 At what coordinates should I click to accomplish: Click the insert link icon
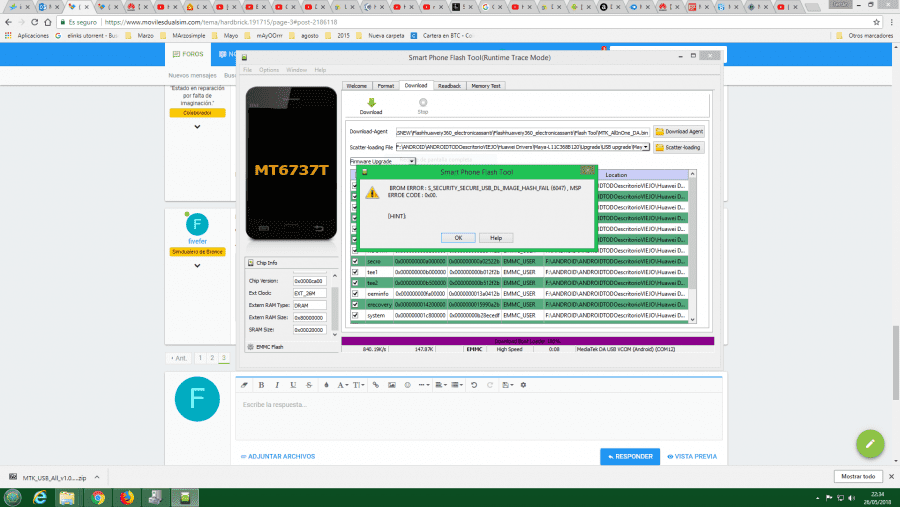[375, 385]
